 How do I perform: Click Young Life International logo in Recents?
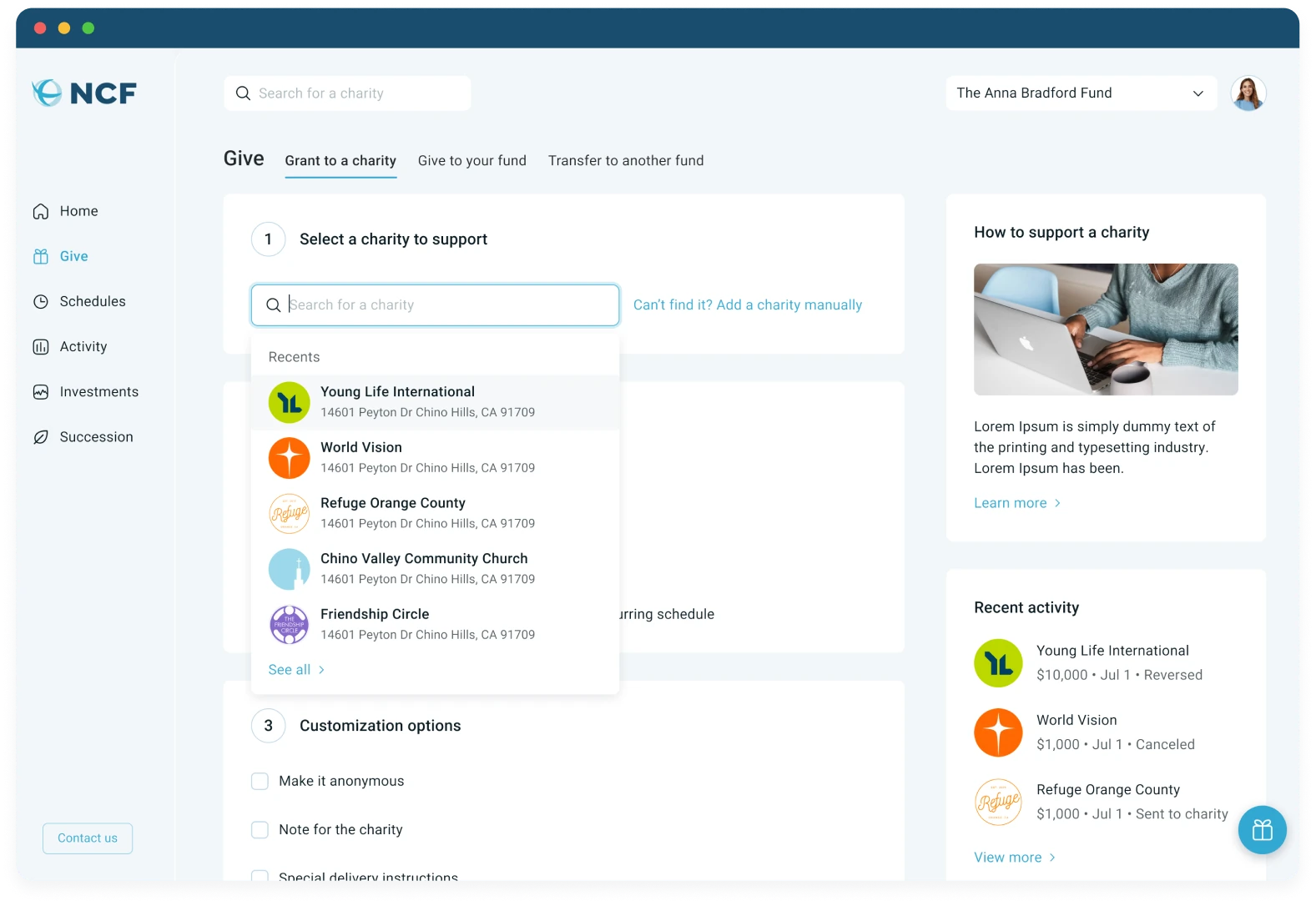(289, 402)
